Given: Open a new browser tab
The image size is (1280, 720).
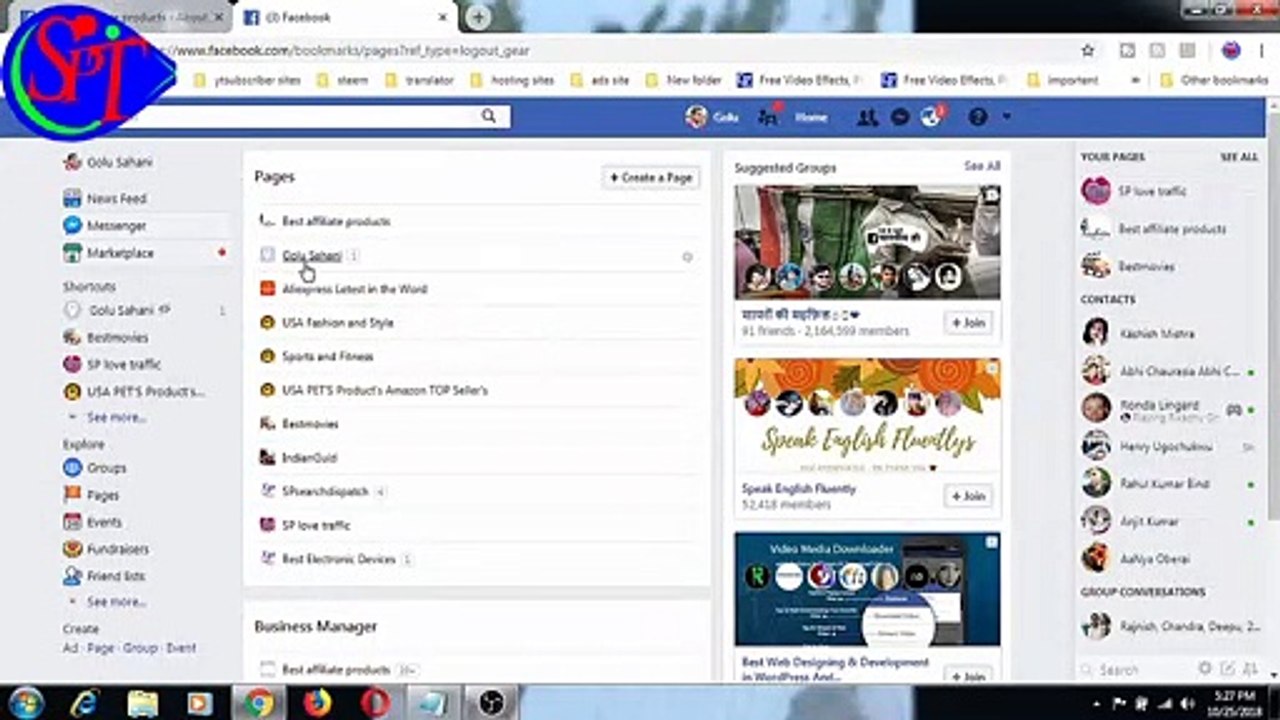Looking at the screenshot, I should [479, 17].
